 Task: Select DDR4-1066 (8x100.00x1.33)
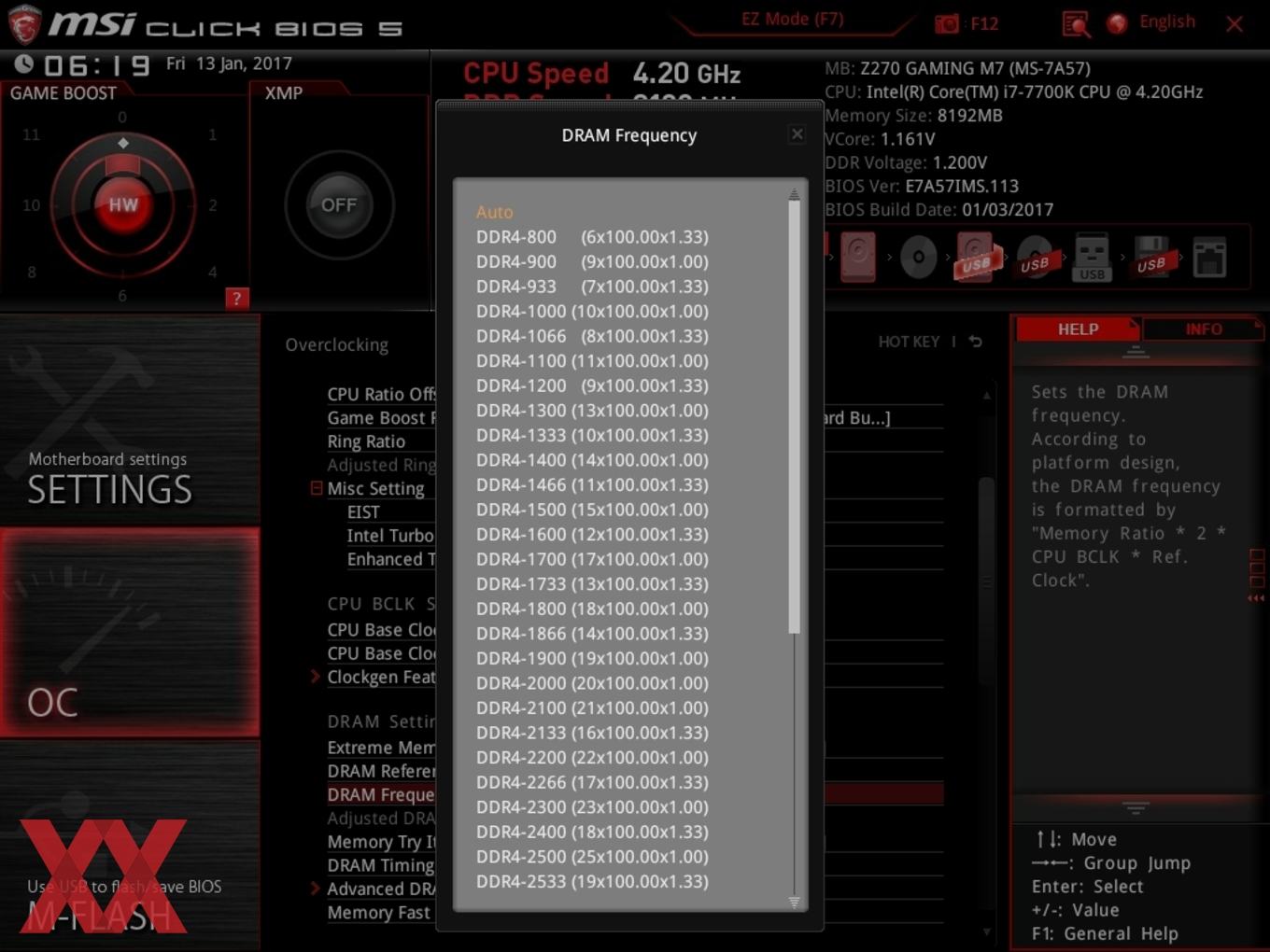(x=592, y=336)
